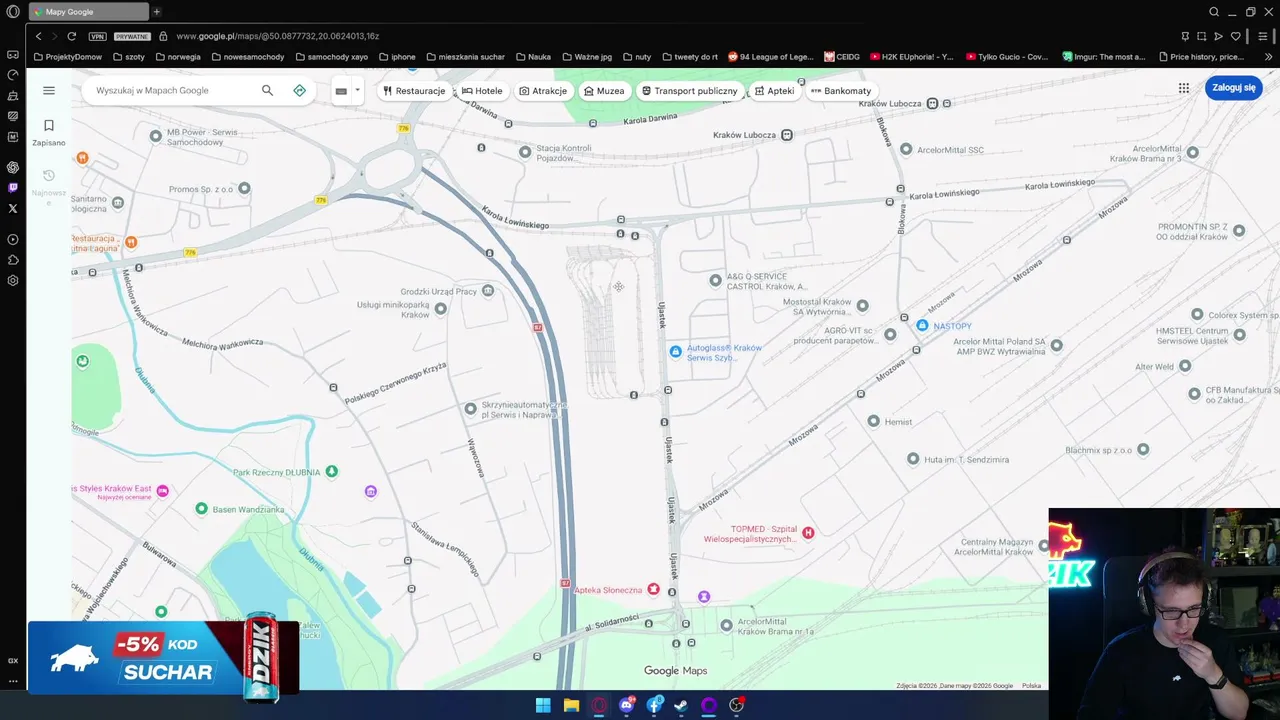Open X (Twitter) in the Opera sidebar
Viewport: 1280px width, 720px height.
pos(13,208)
